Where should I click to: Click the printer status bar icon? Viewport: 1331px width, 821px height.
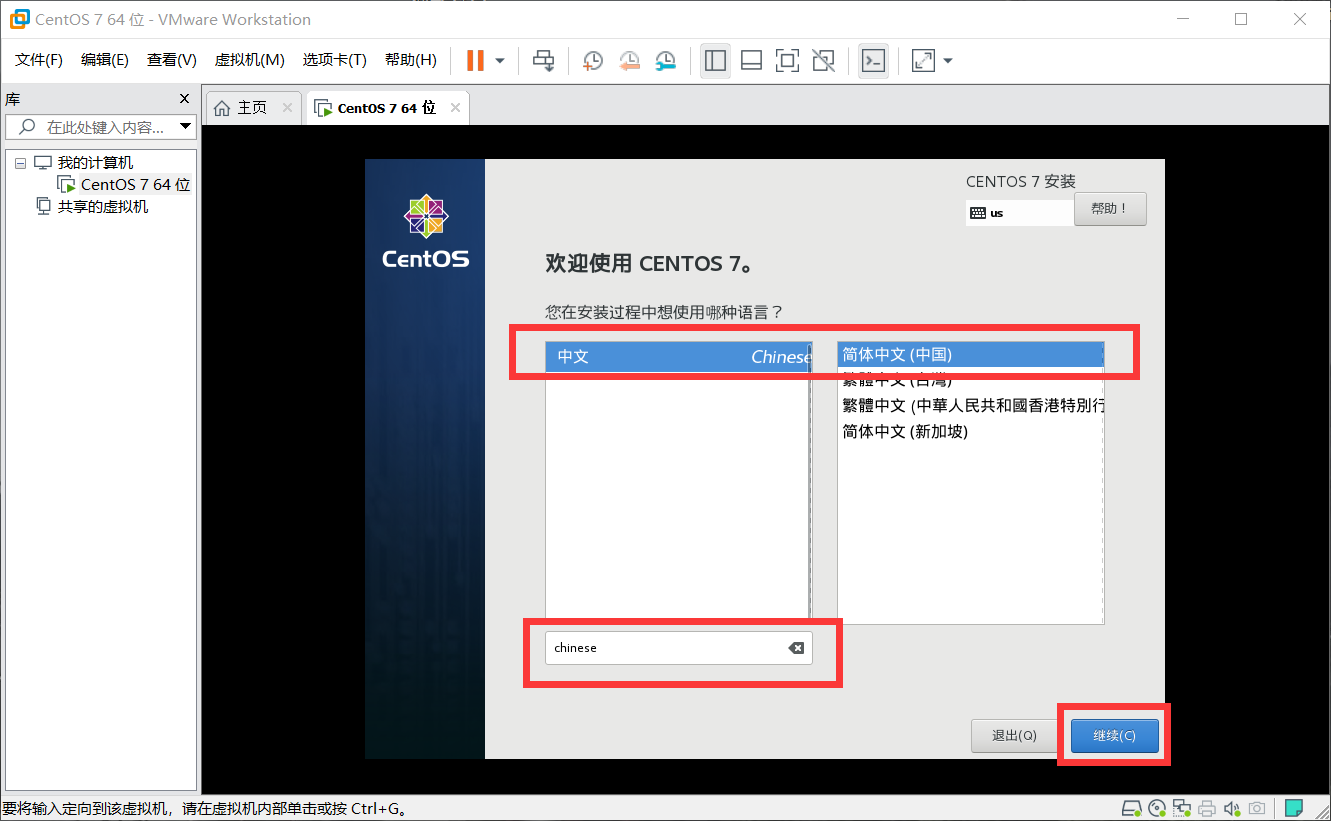[x=1207, y=808]
